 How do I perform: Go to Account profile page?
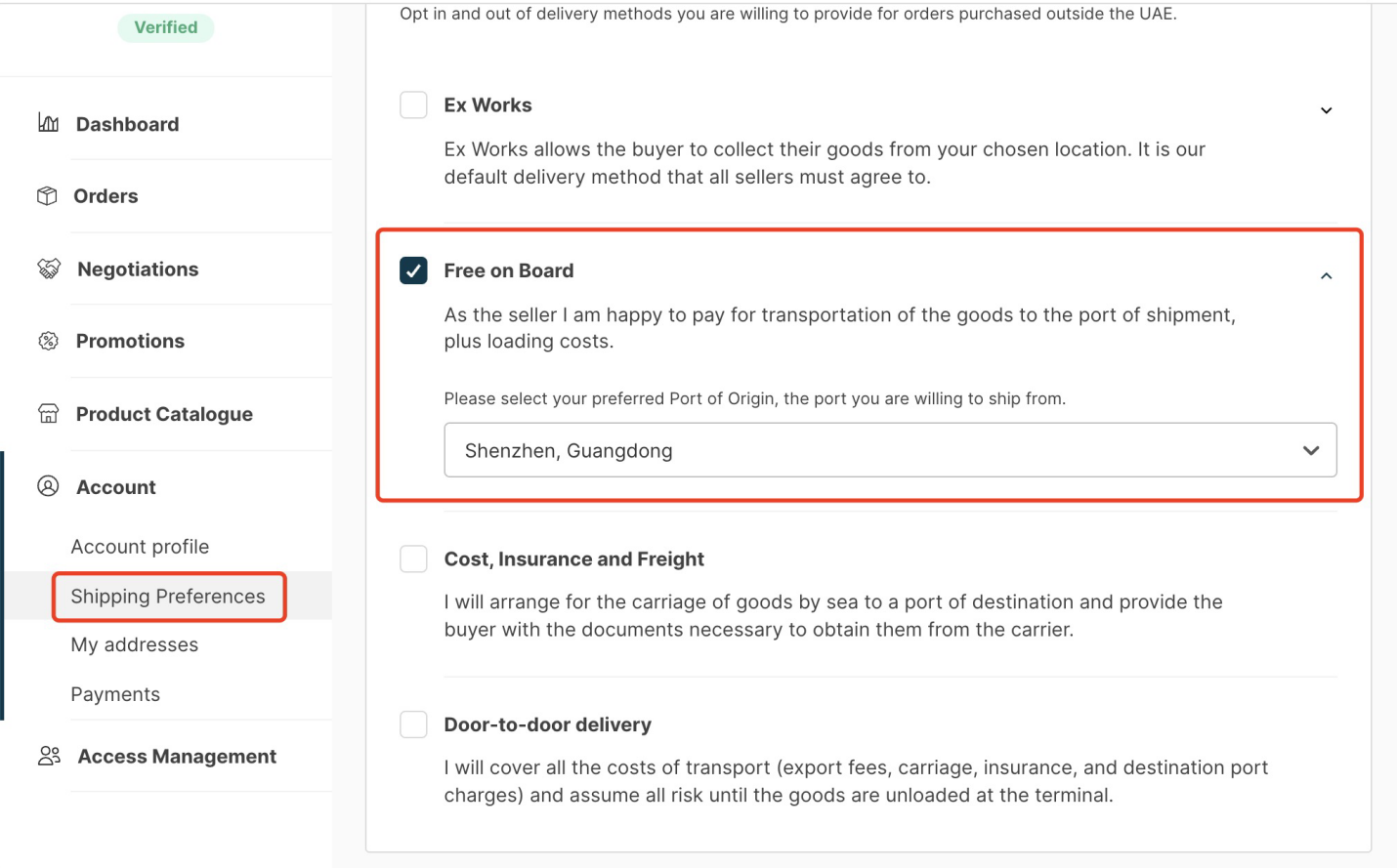(140, 547)
